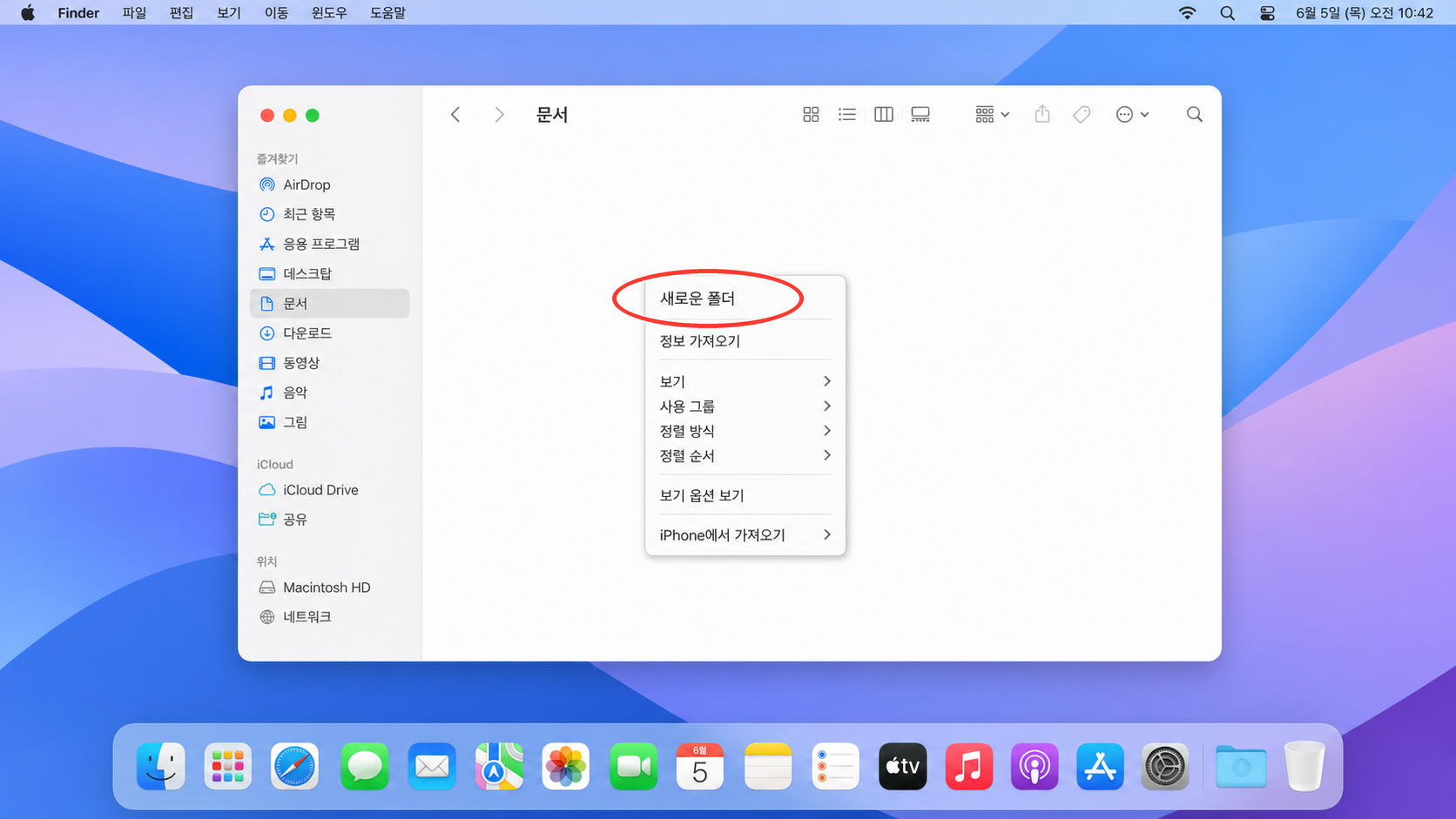1456x819 pixels.
Task: Open Mail from the Dock
Action: click(x=431, y=767)
